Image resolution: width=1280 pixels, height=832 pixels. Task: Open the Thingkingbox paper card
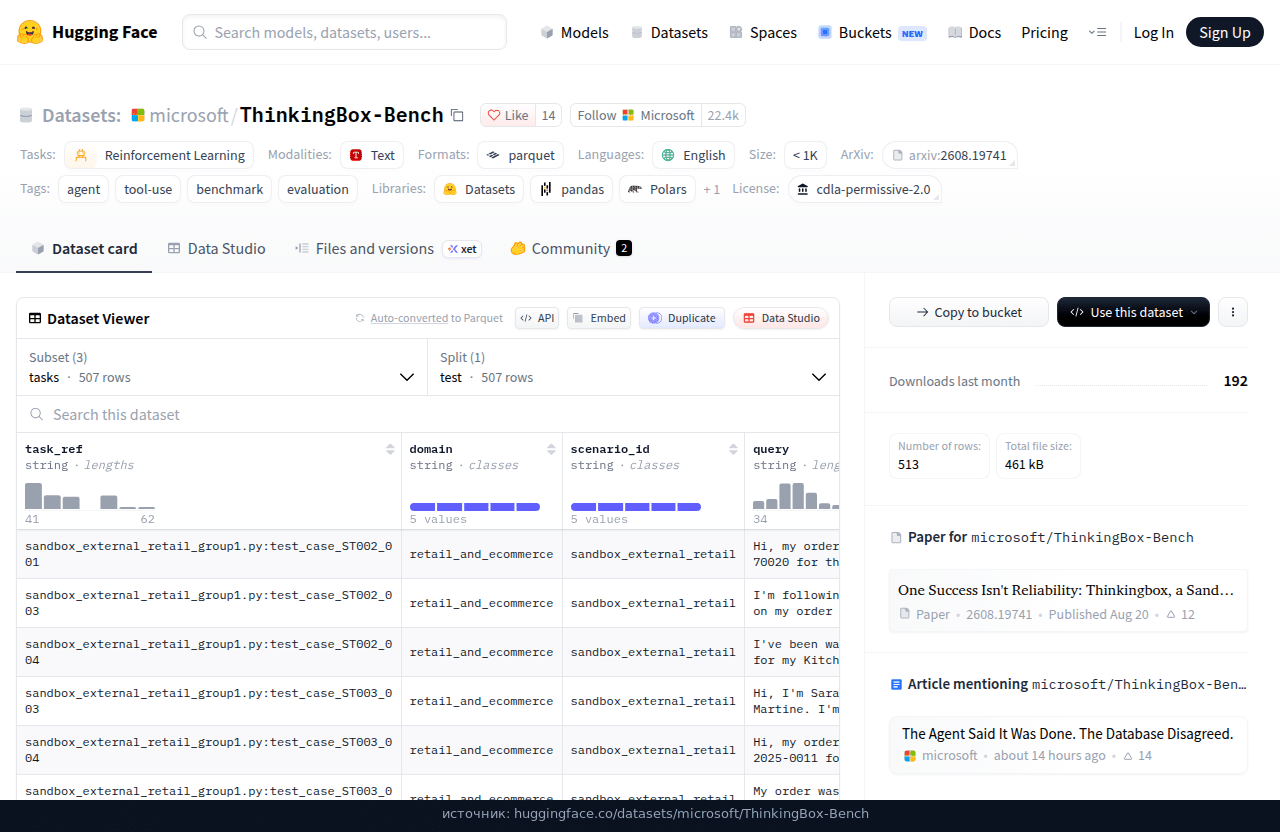click(x=1068, y=601)
